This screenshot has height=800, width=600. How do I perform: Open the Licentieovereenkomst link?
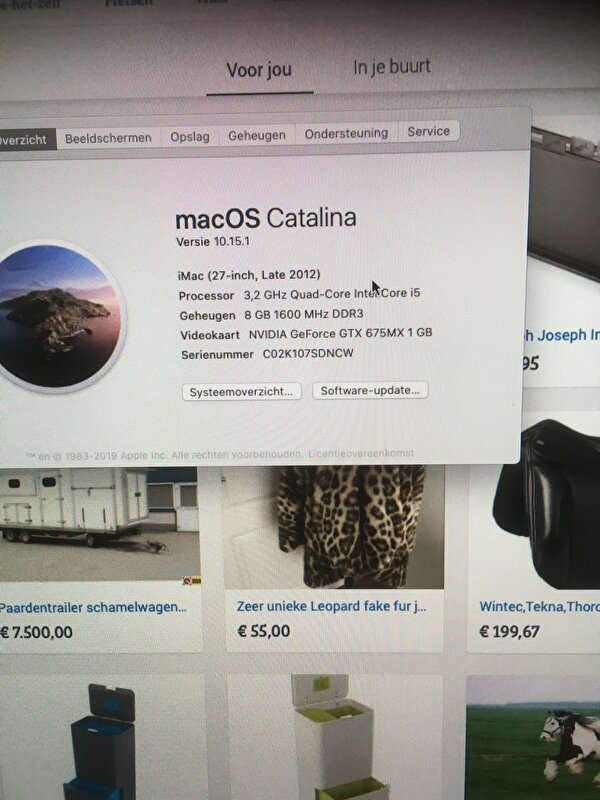pyautogui.click(x=361, y=453)
